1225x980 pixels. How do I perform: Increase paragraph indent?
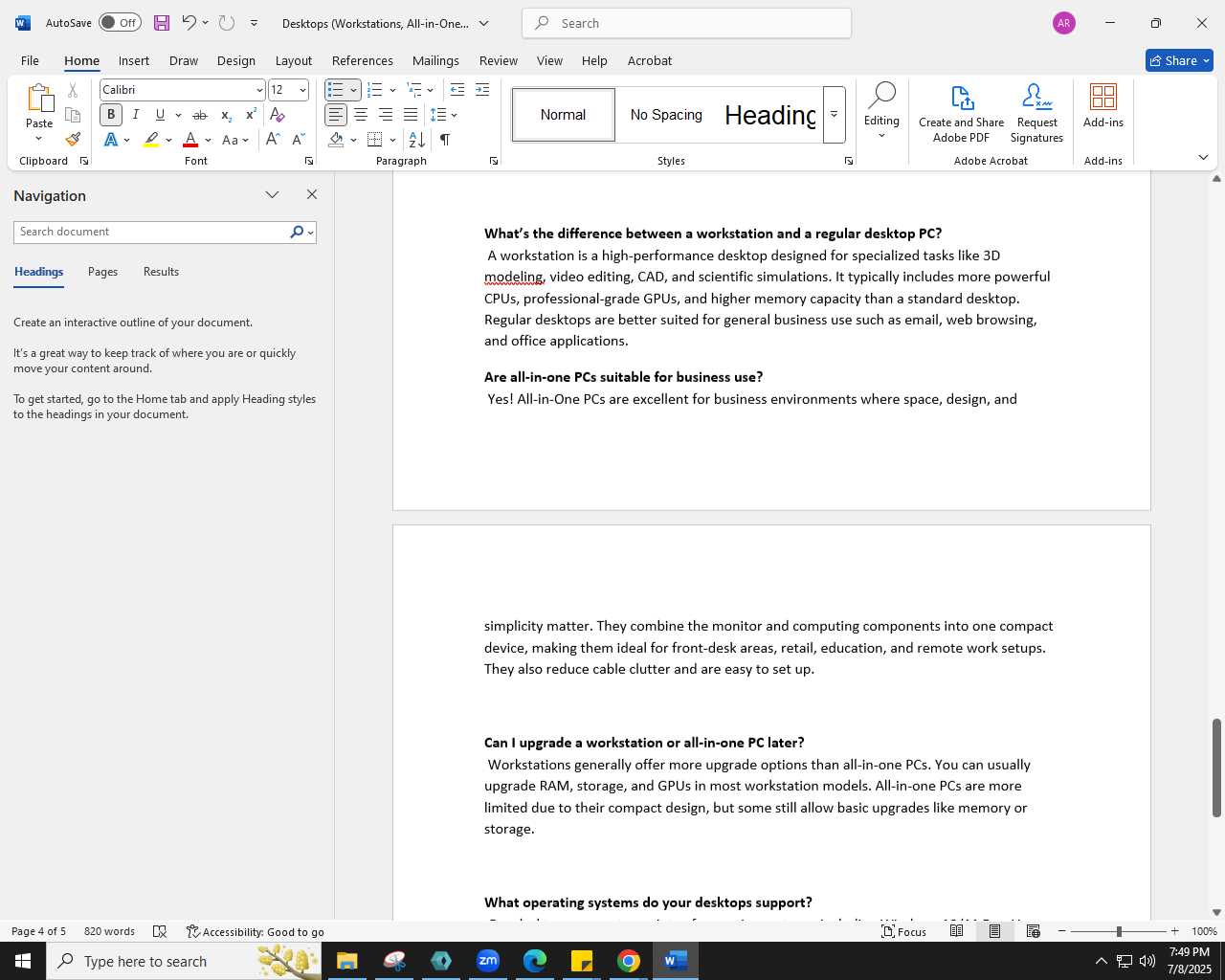point(482,90)
